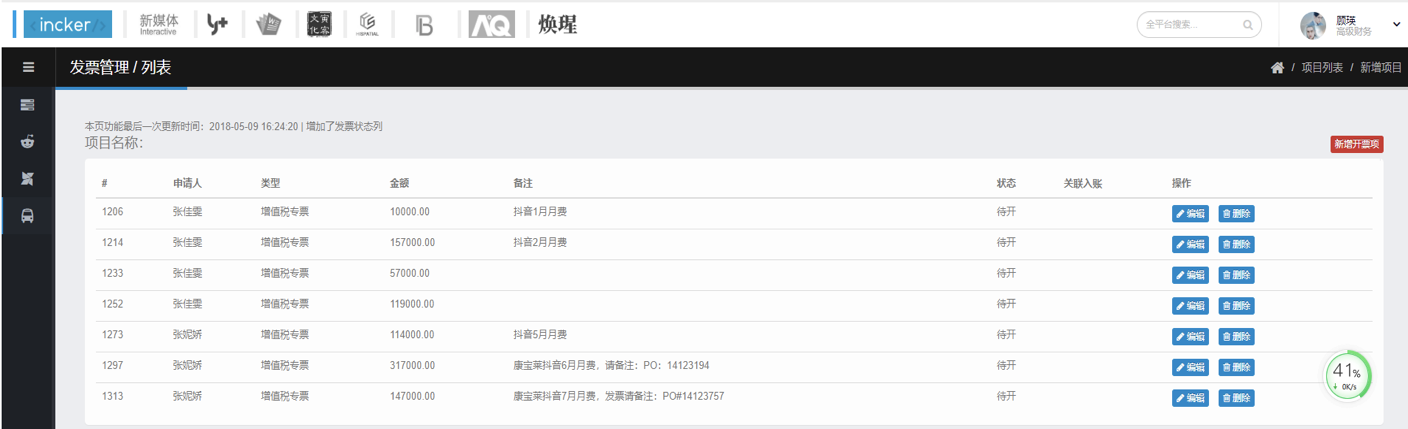The height and width of the screenshot is (429, 1408).
Task: Open the Hispatial cube logo
Action: pos(368,24)
